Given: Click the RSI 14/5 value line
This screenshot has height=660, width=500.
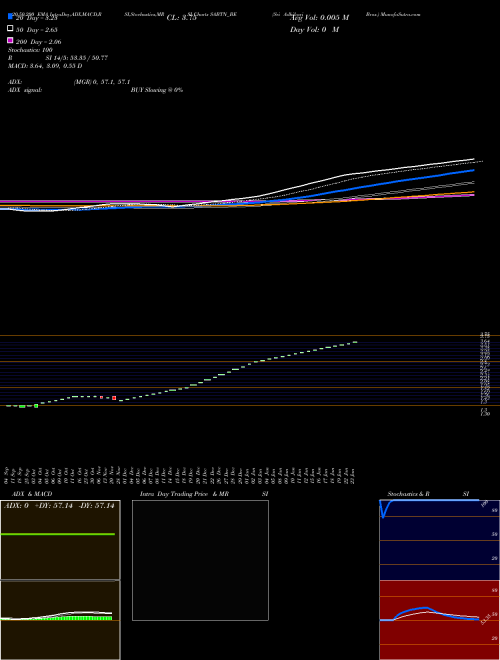Looking at the screenshot, I should click(x=58, y=58).
